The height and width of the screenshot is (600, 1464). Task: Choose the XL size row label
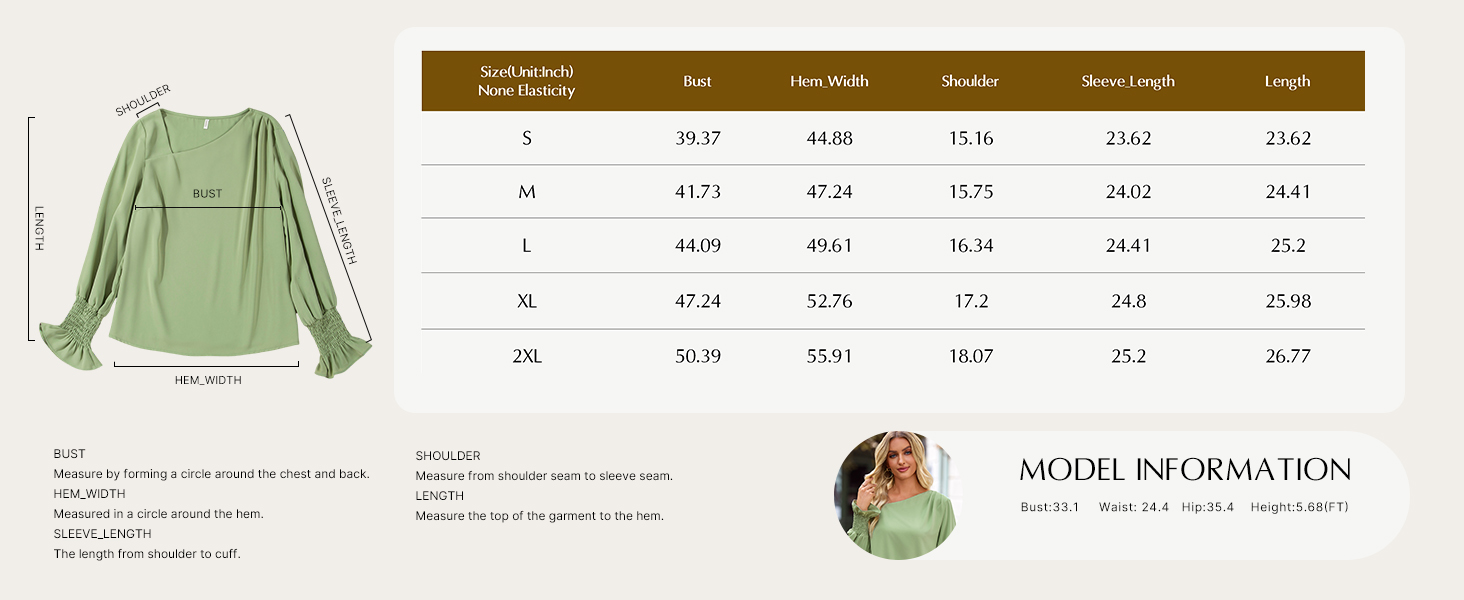527,301
